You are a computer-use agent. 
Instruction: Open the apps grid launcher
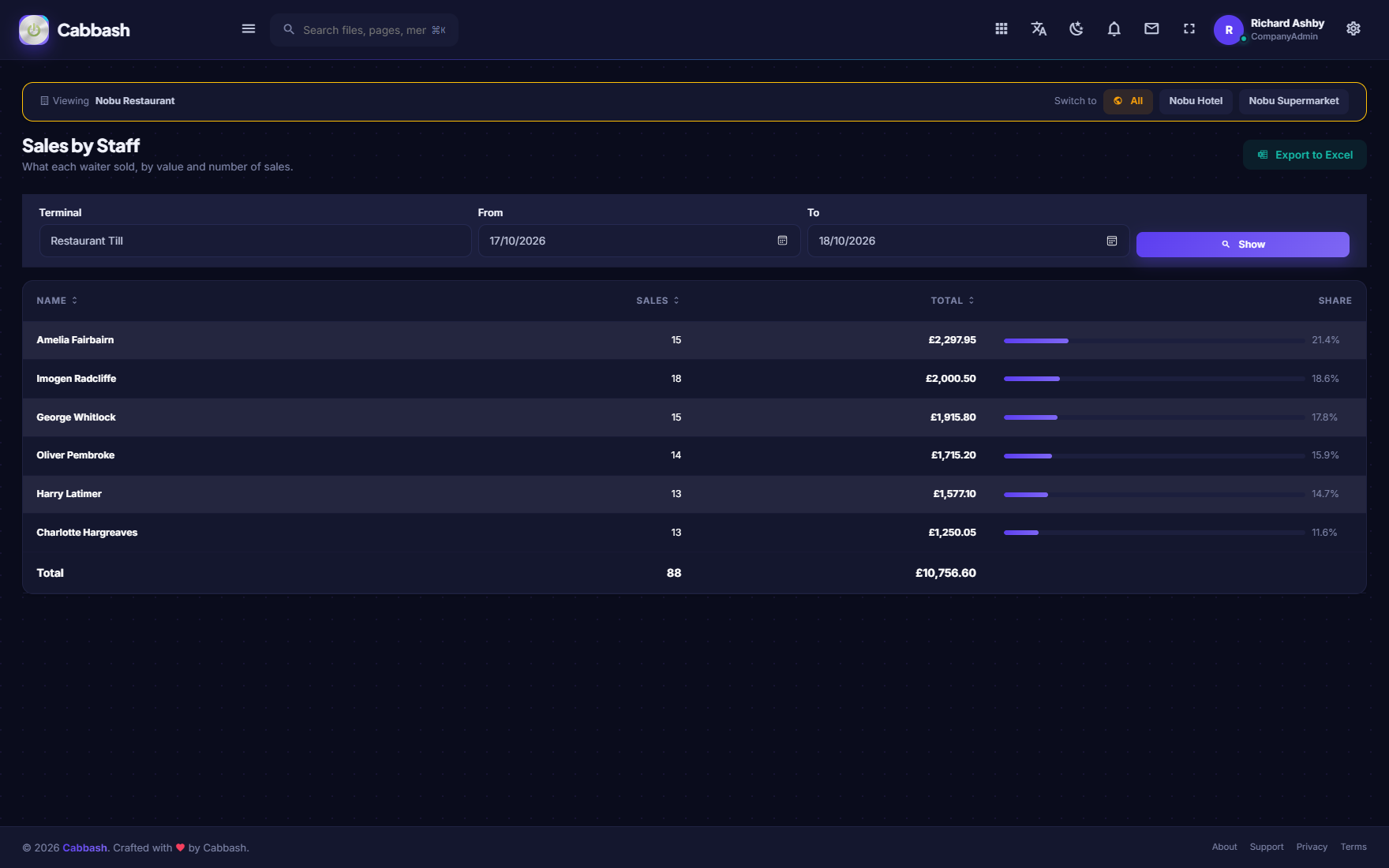(1002, 29)
